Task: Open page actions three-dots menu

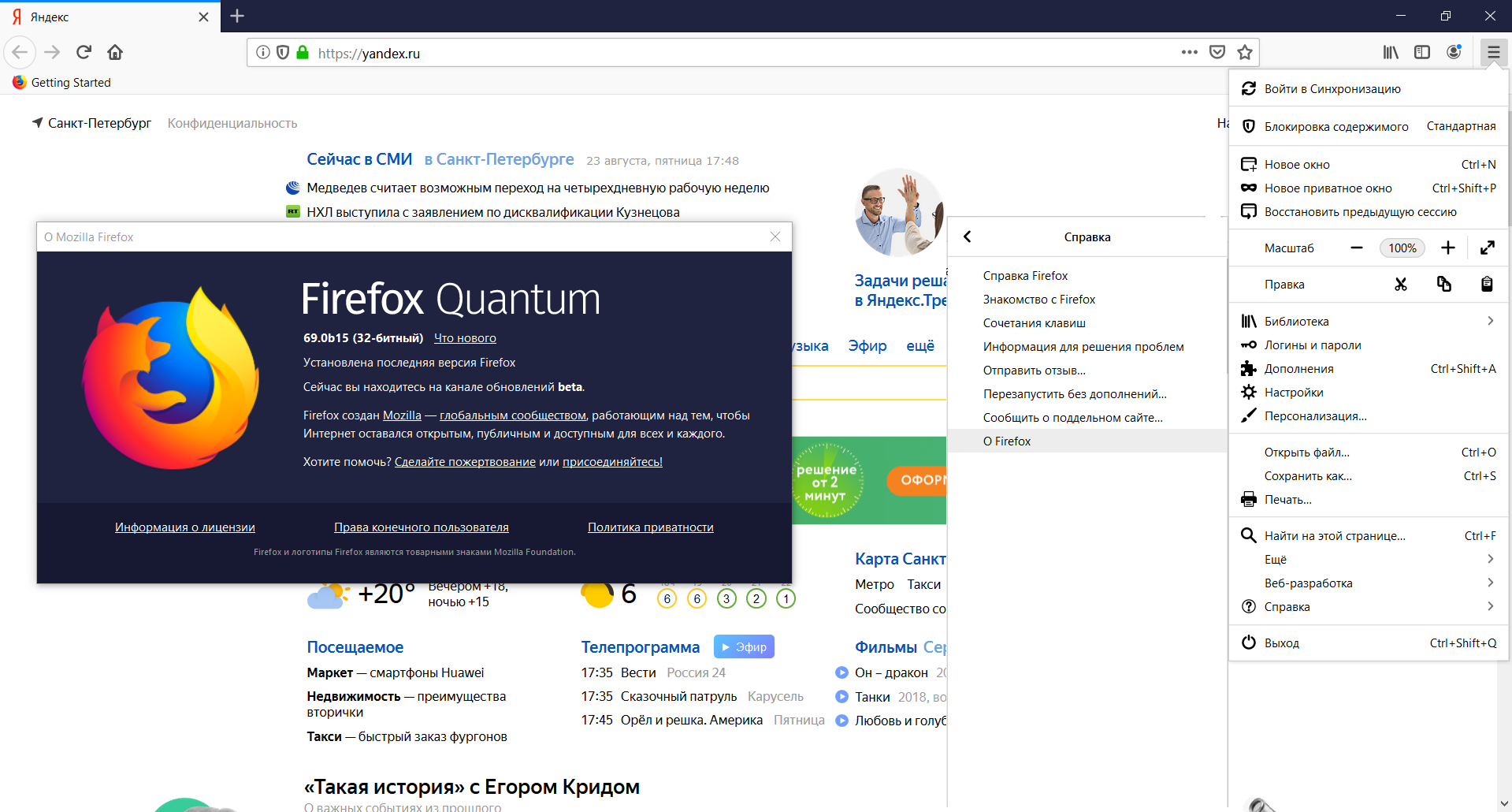Action: pos(1190,53)
